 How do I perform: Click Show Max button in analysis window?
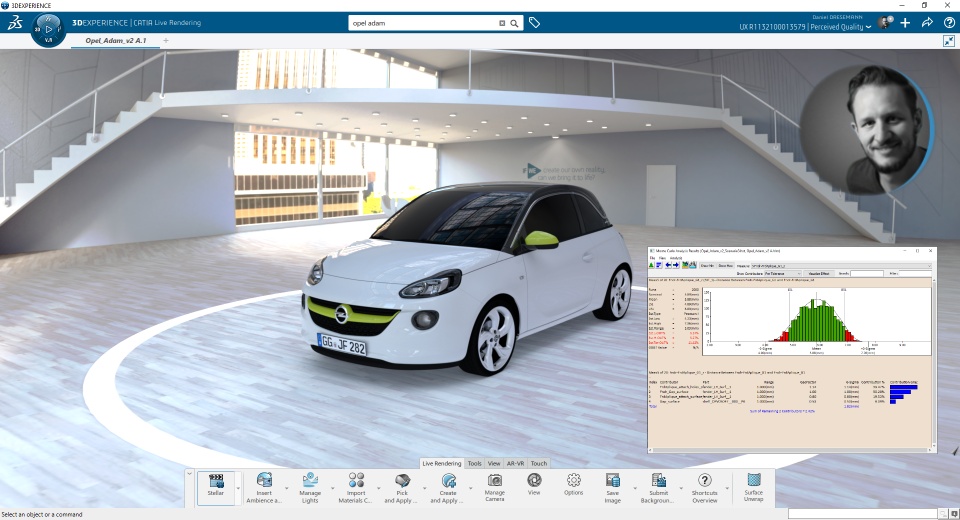click(x=726, y=266)
